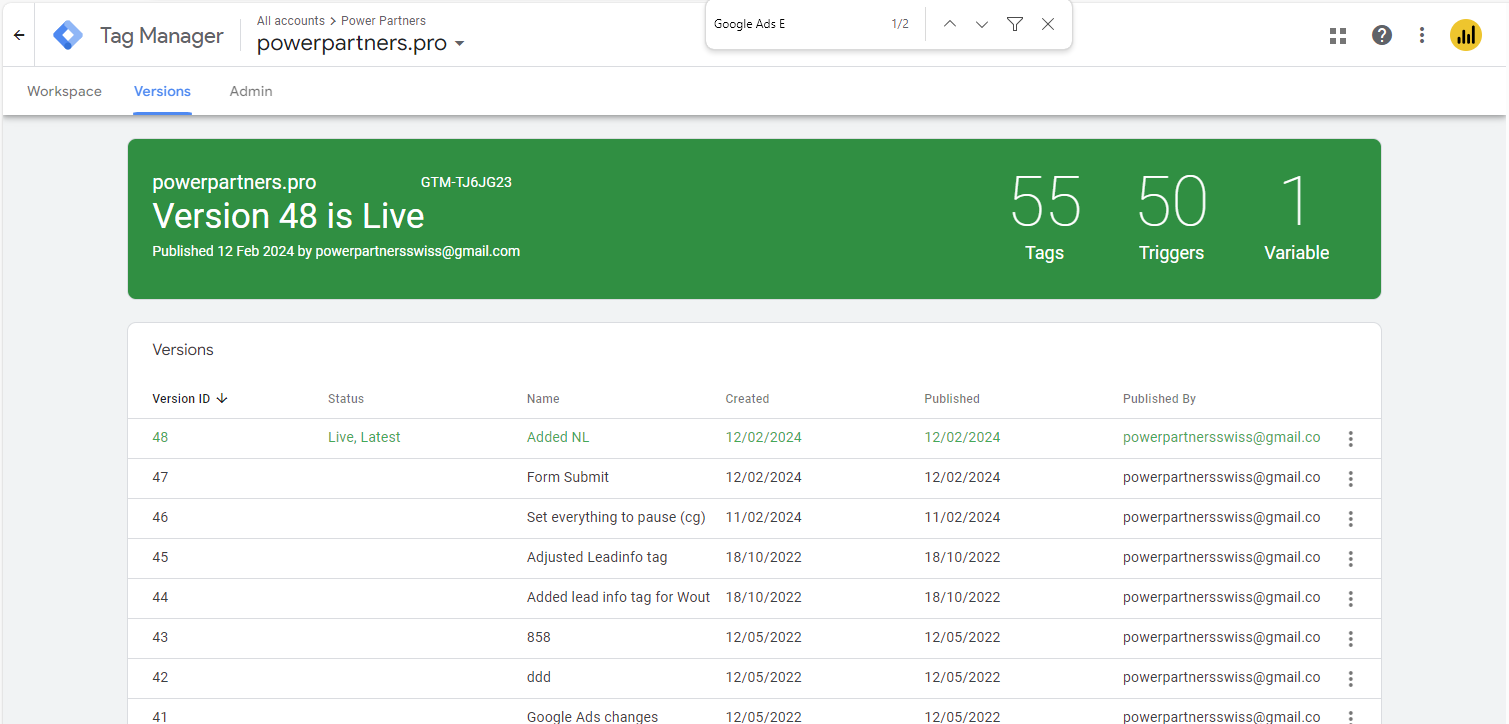
Task: Open the Admin tab
Action: (251, 91)
